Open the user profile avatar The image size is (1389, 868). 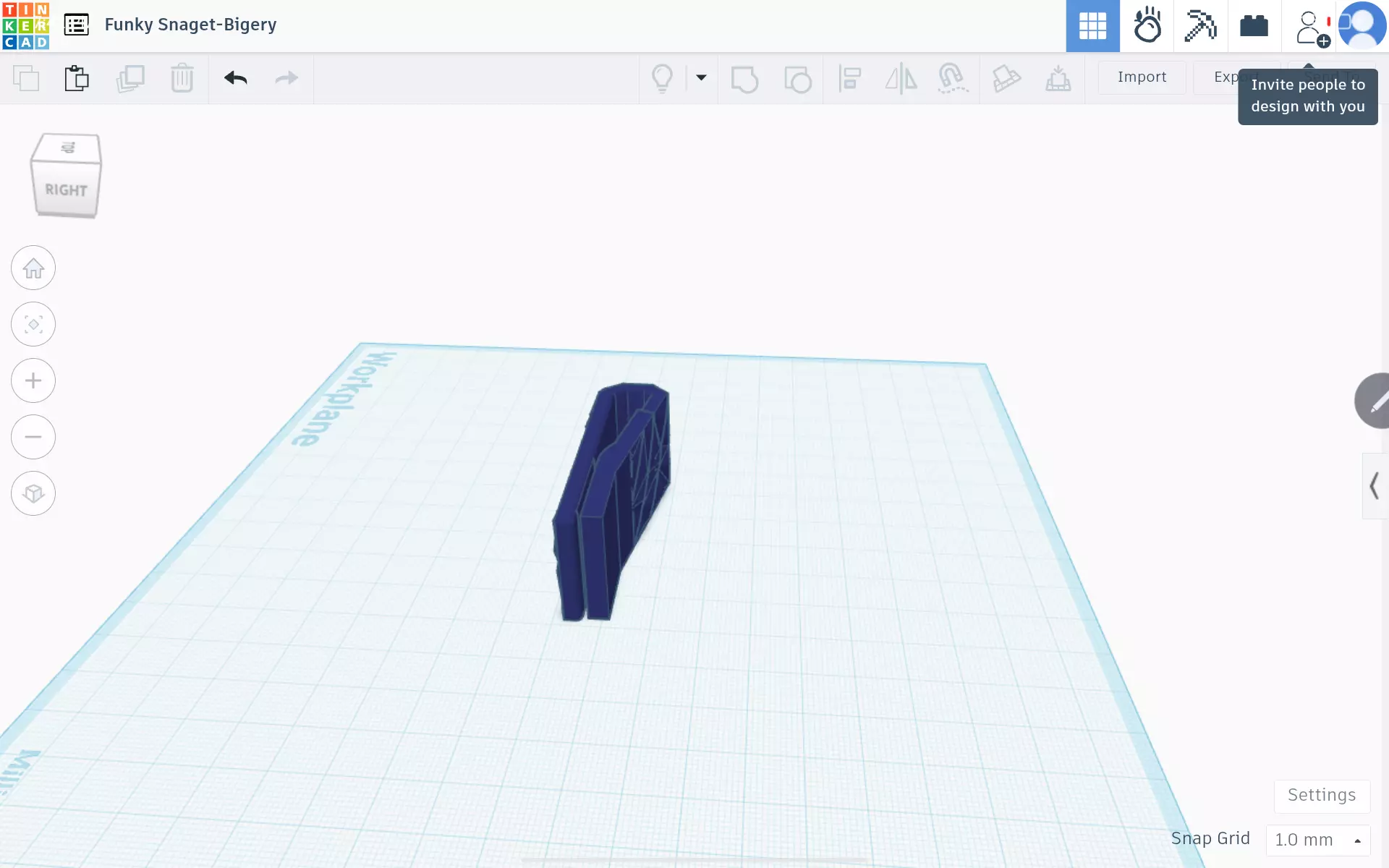coord(1362,26)
